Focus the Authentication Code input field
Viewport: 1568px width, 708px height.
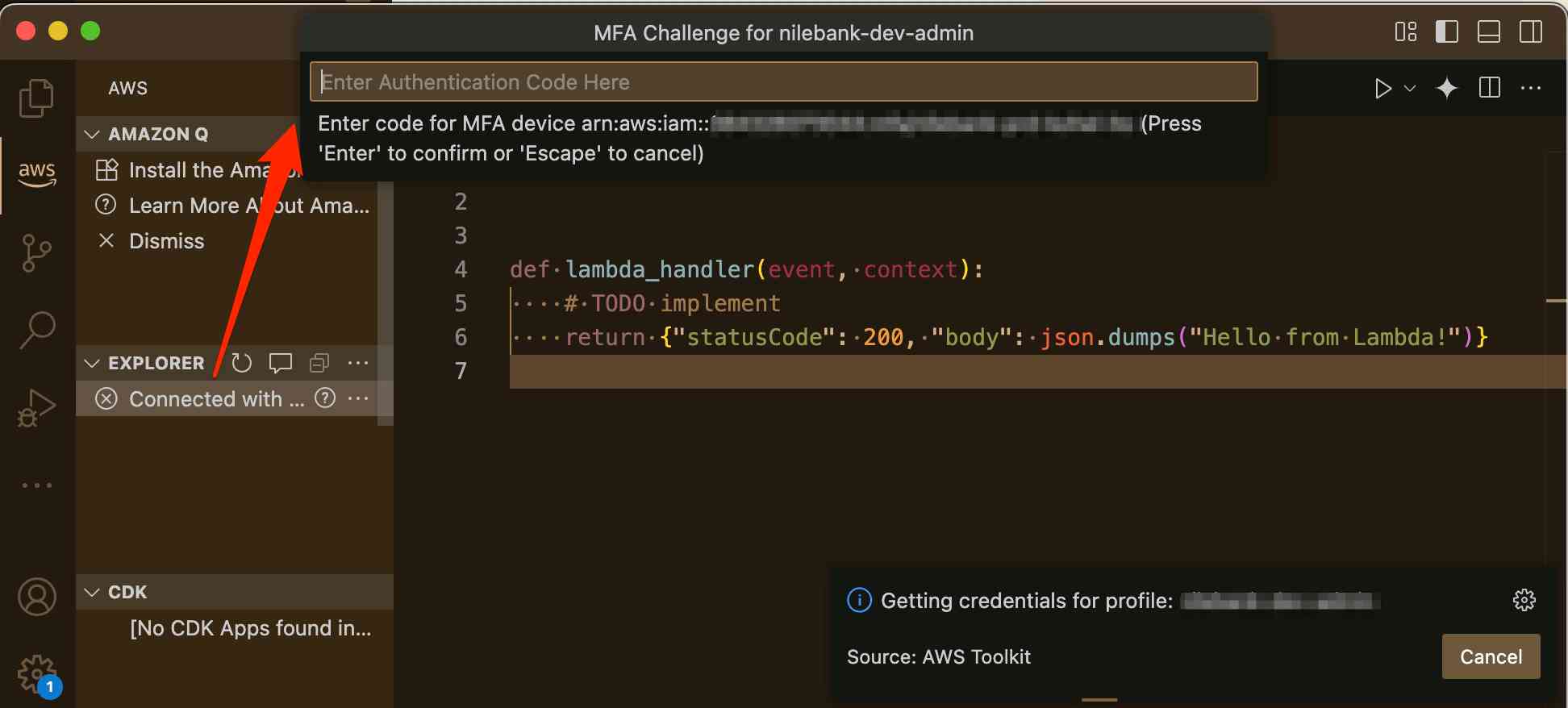782,82
